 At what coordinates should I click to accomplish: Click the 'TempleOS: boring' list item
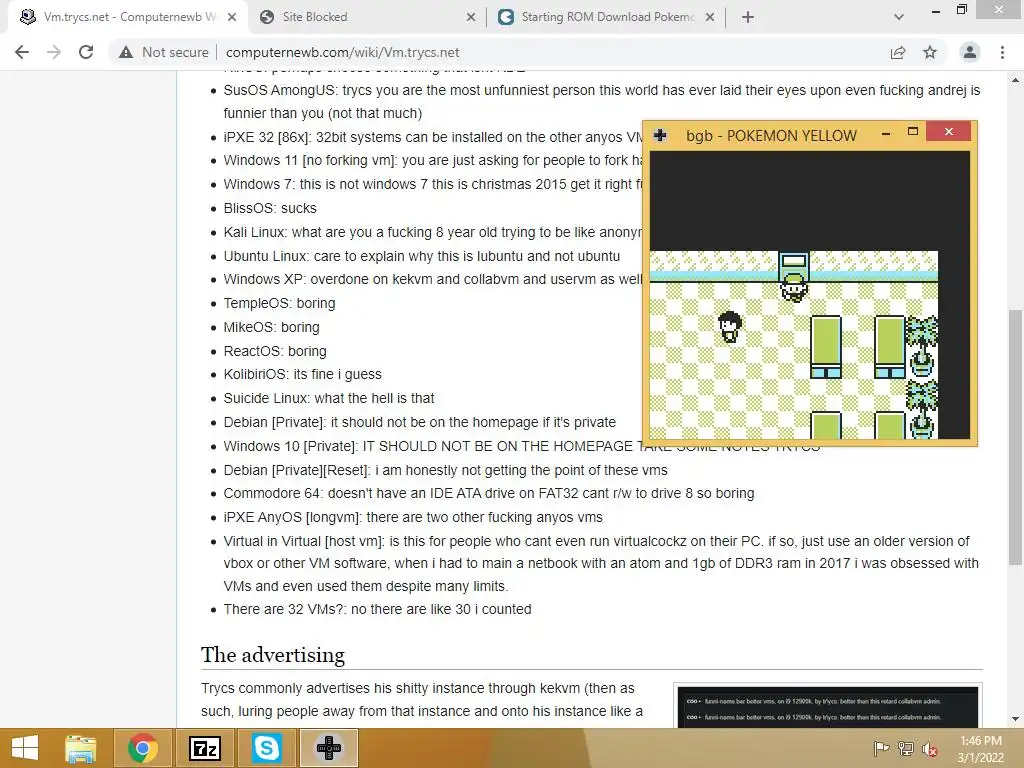[x=279, y=303]
